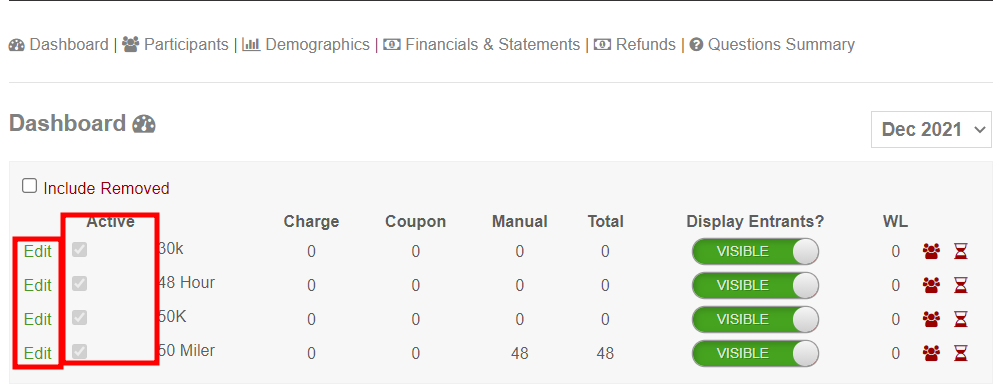Switch off VISIBLE toggle for 48 Hour
1000x389 pixels.
click(x=755, y=285)
